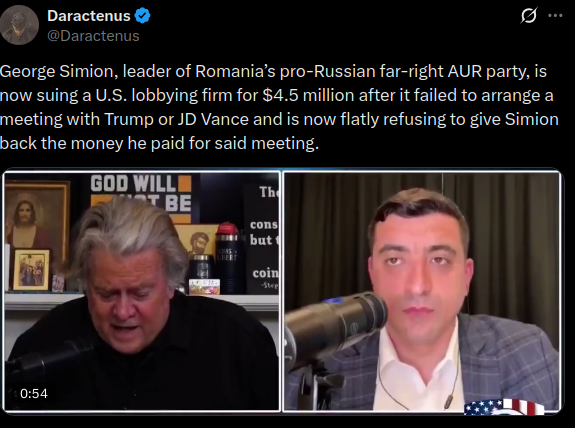Click the 0:54 video duration label
The image size is (575, 428).
tap(34, 394)
